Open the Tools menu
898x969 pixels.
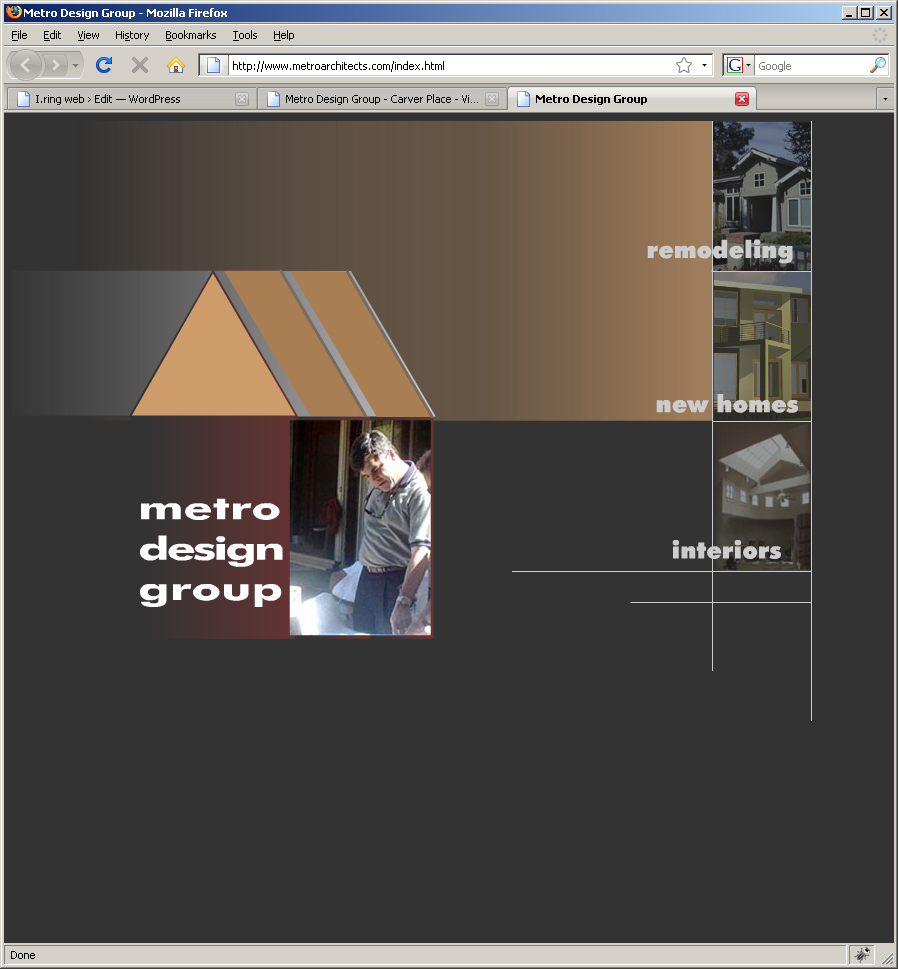coord(245,35)
